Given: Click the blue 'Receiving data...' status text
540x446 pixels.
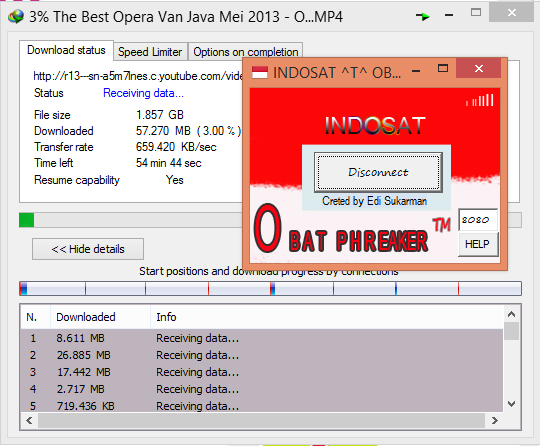Looking at the screenshot, I should (143, 93).
